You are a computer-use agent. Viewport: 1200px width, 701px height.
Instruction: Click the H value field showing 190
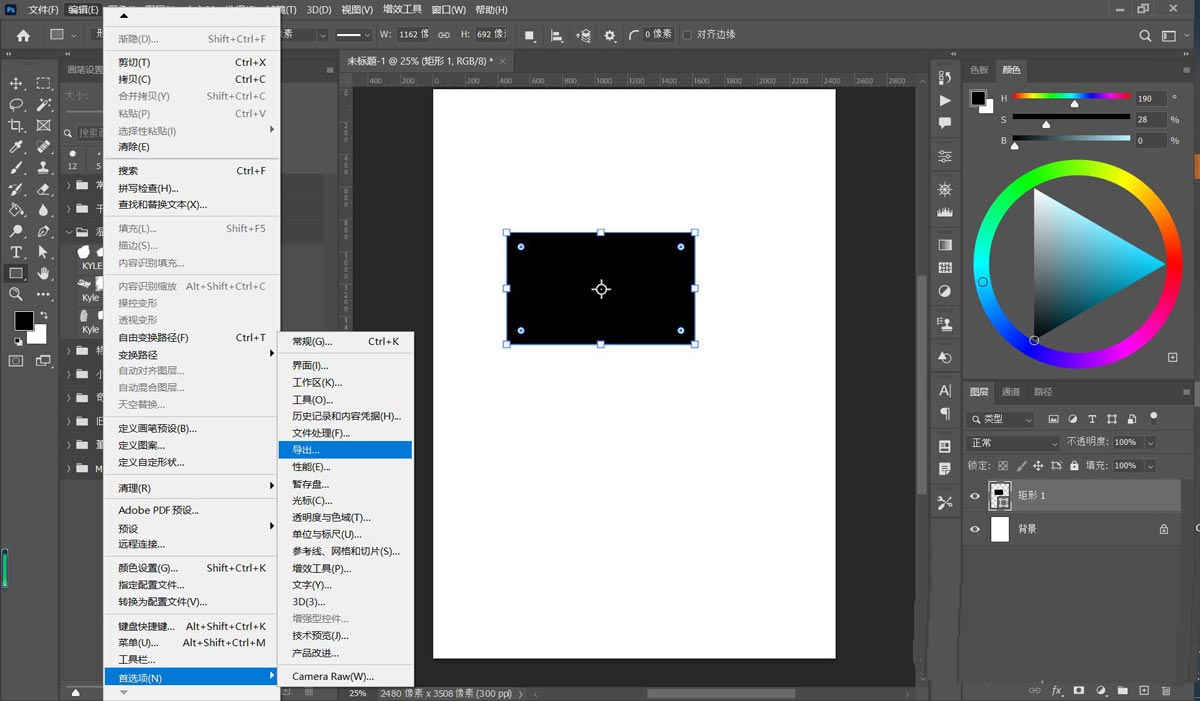pos(1150,98)
